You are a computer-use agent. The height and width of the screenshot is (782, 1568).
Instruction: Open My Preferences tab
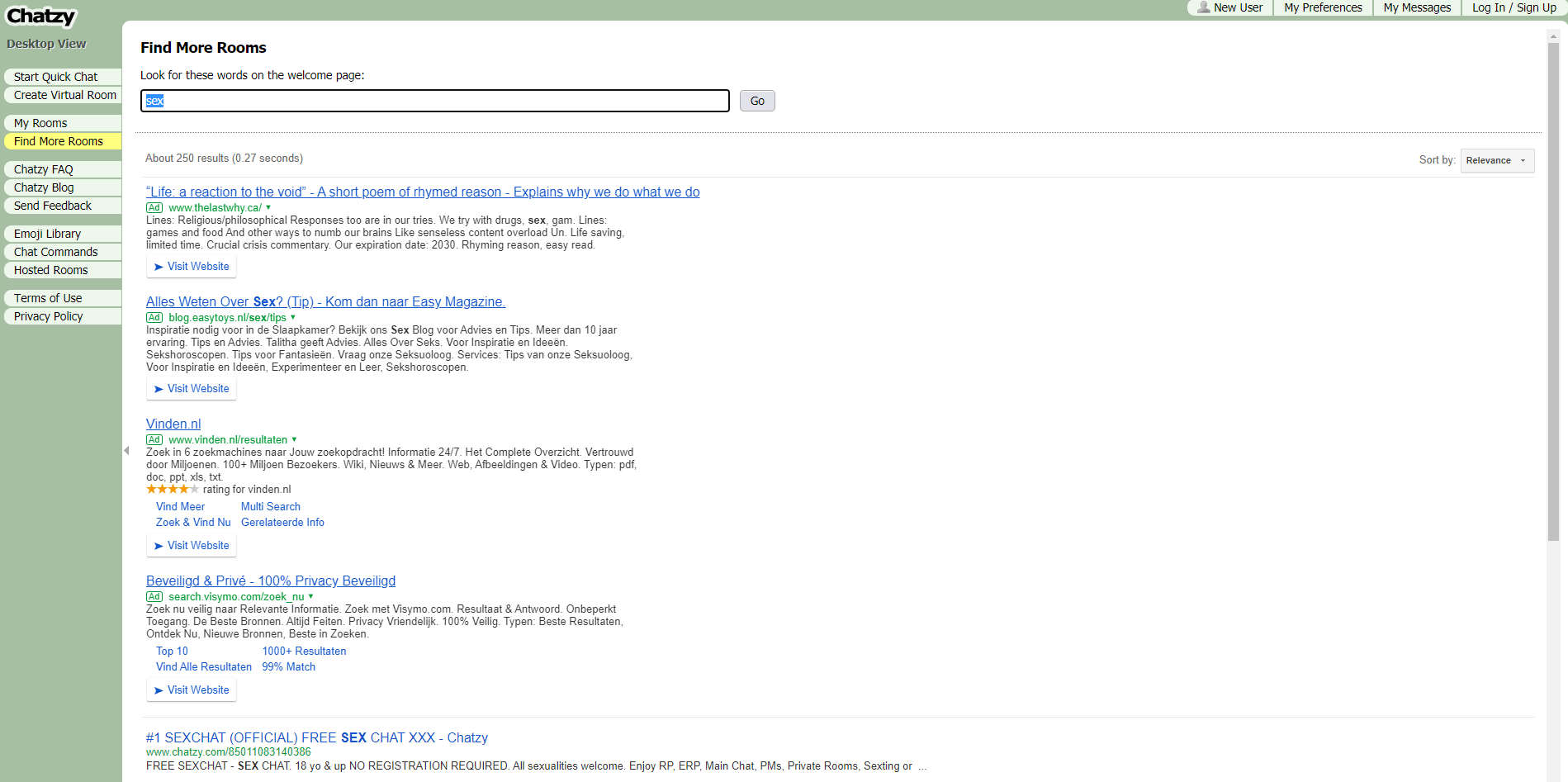tap(1323, 7)
